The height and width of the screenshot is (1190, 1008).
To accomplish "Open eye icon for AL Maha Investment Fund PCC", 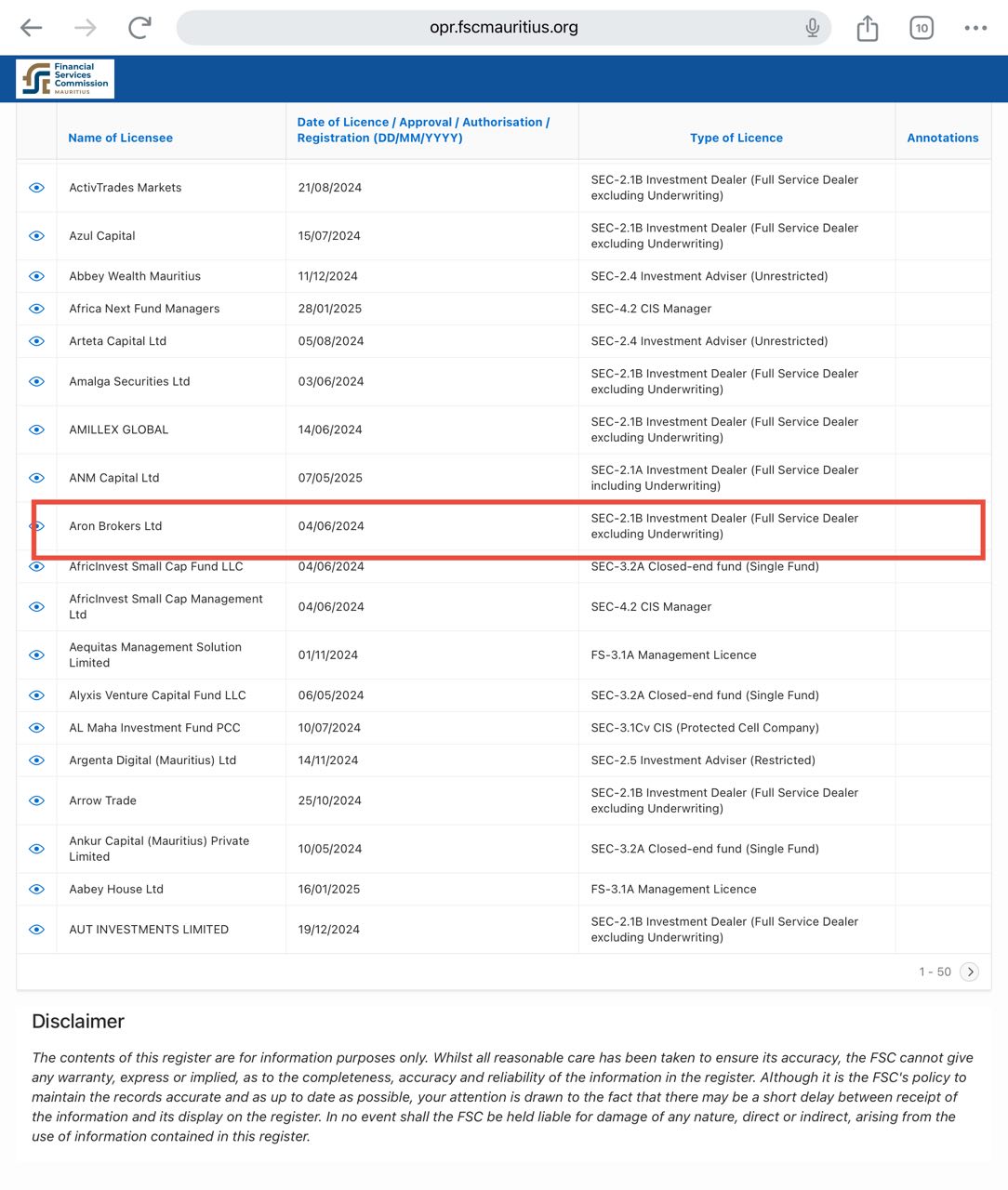I will coord(37,728).
